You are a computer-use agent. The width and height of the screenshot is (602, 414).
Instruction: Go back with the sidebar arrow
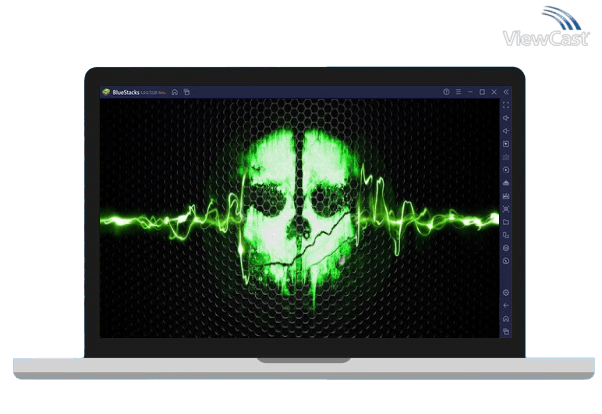pyautogui.click(x=506, y=306)
